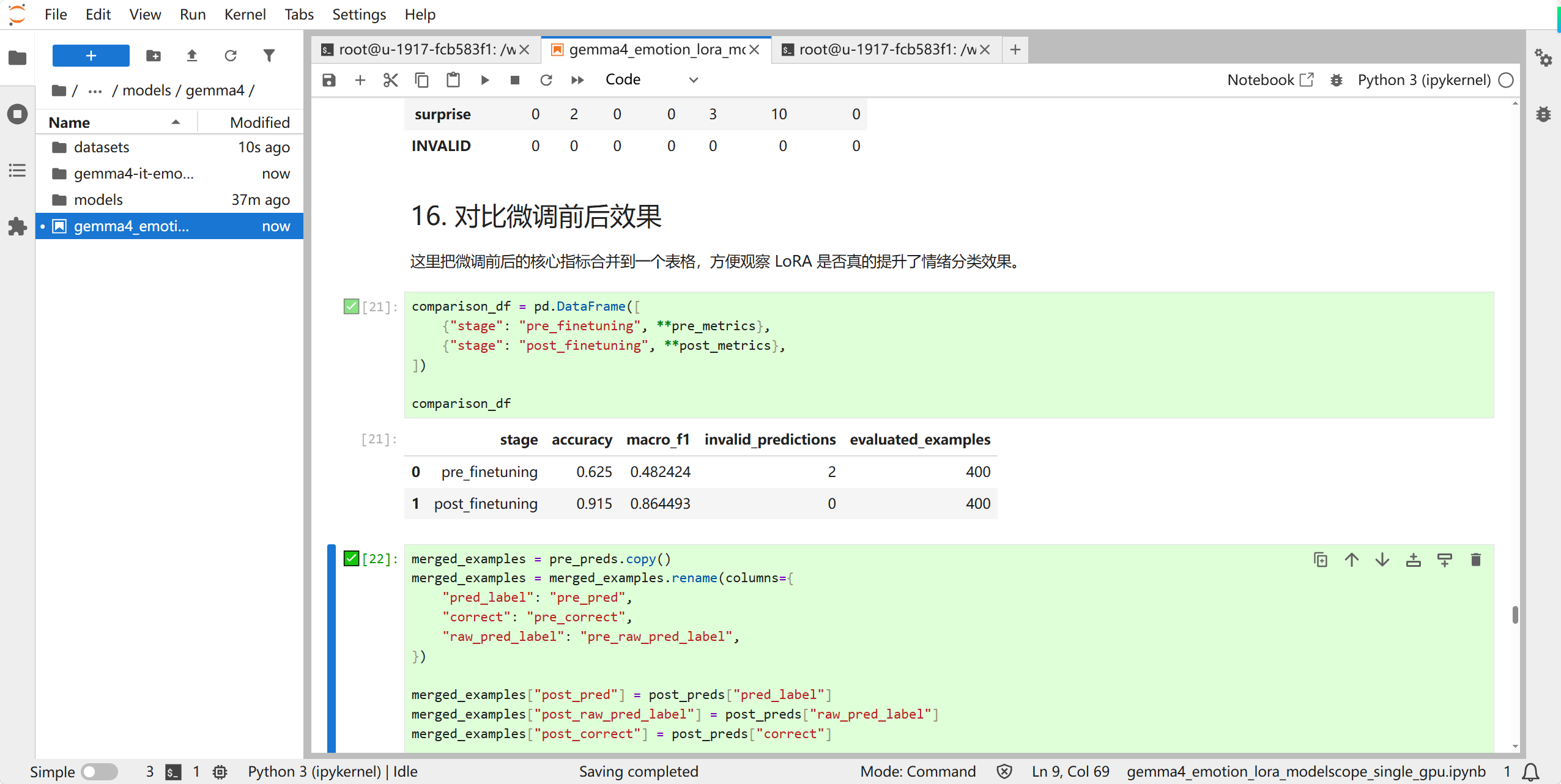Click the blue New Launcher button
This screenshot has height=784, width=1561.
click(x=91, y=56)
